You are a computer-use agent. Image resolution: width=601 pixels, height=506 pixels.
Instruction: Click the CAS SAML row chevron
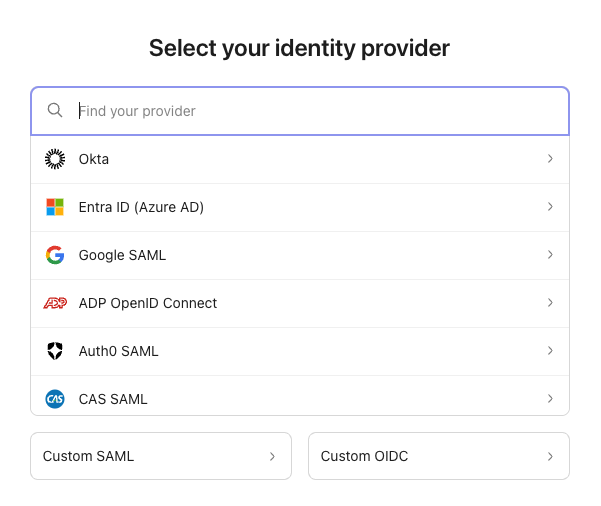[550, 399]
